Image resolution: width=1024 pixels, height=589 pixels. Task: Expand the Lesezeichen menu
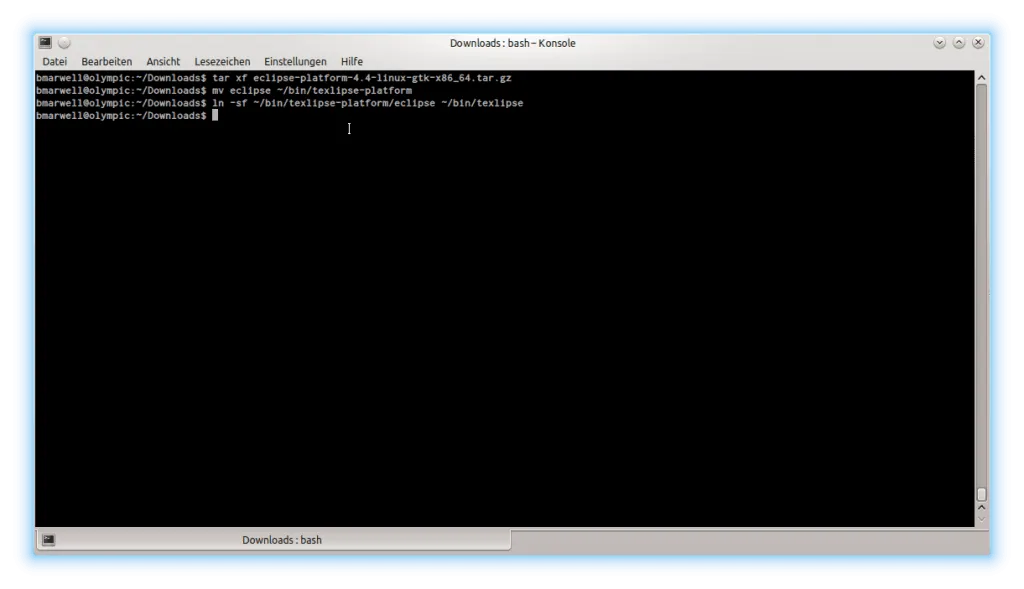pyautogui.click(x=222, y=62)
